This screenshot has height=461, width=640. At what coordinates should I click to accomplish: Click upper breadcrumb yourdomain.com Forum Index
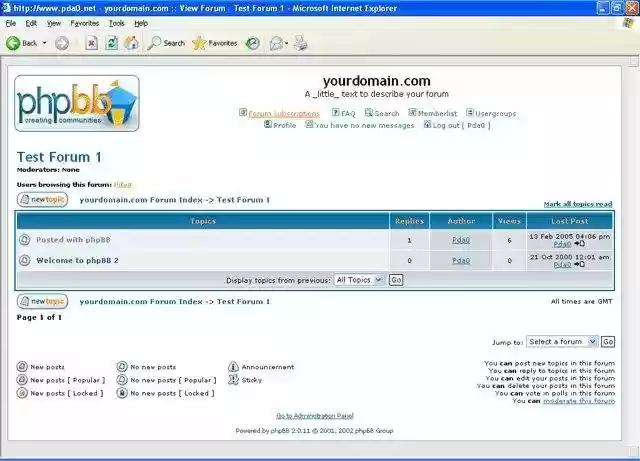(x=141, y=200)
